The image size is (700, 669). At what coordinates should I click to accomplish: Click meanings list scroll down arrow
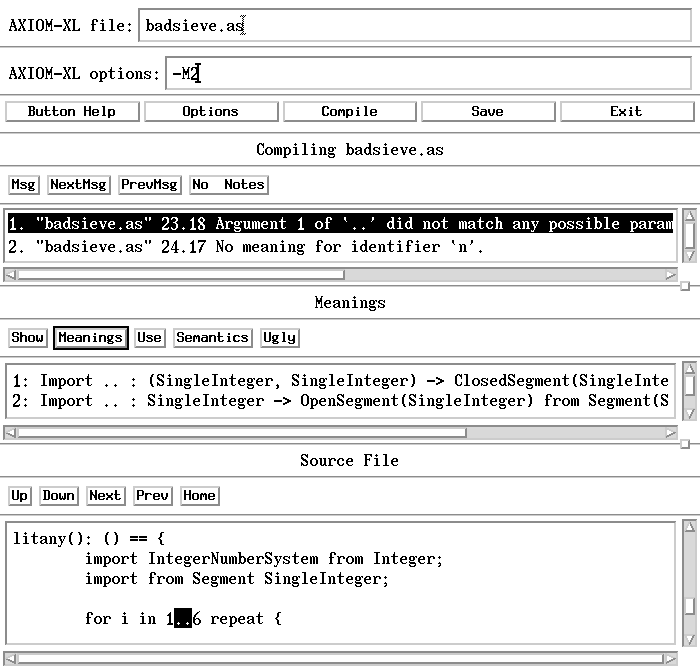pyautogui.click(x=690, y=414)
